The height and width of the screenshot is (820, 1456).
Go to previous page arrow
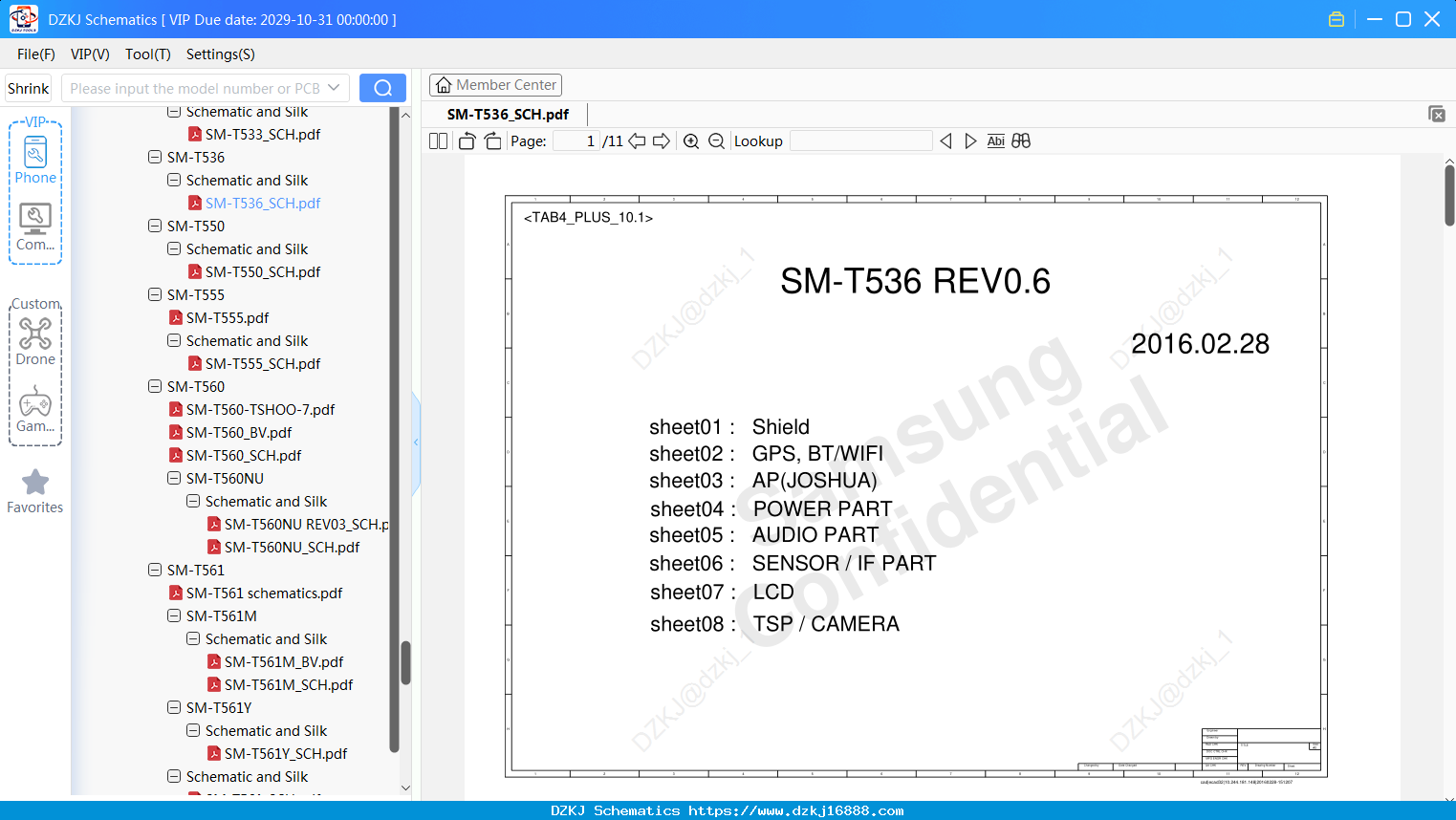pyautogui.click(x=637, y=141)
